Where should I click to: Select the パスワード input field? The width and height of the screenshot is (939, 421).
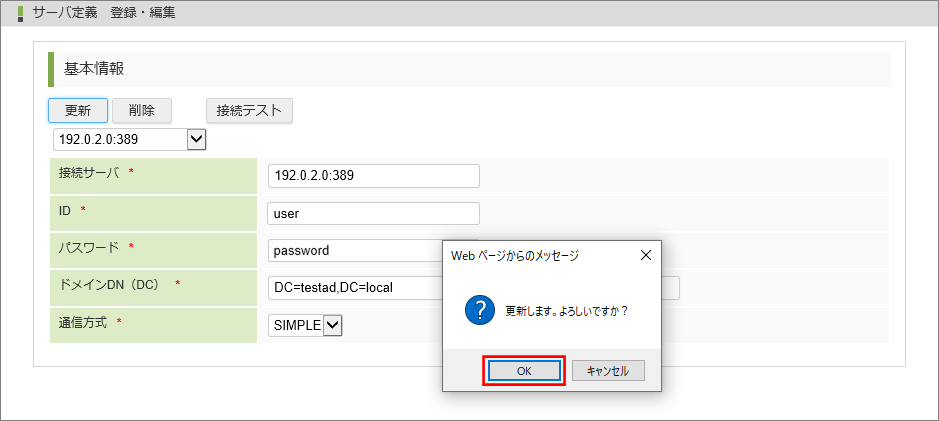(354, 251)
